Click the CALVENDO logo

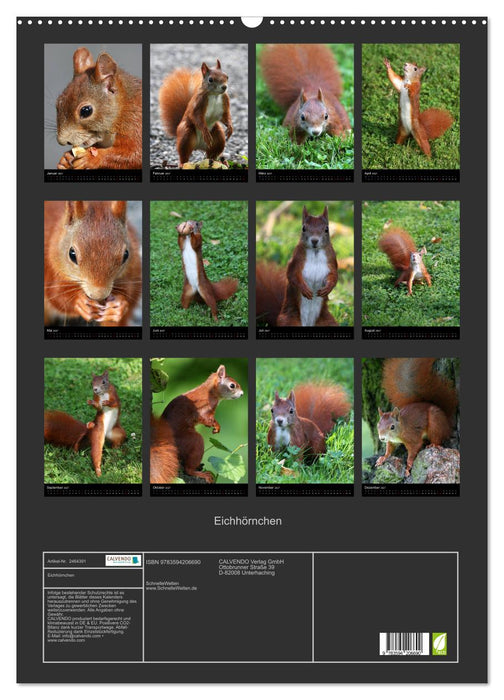point(123,560)
